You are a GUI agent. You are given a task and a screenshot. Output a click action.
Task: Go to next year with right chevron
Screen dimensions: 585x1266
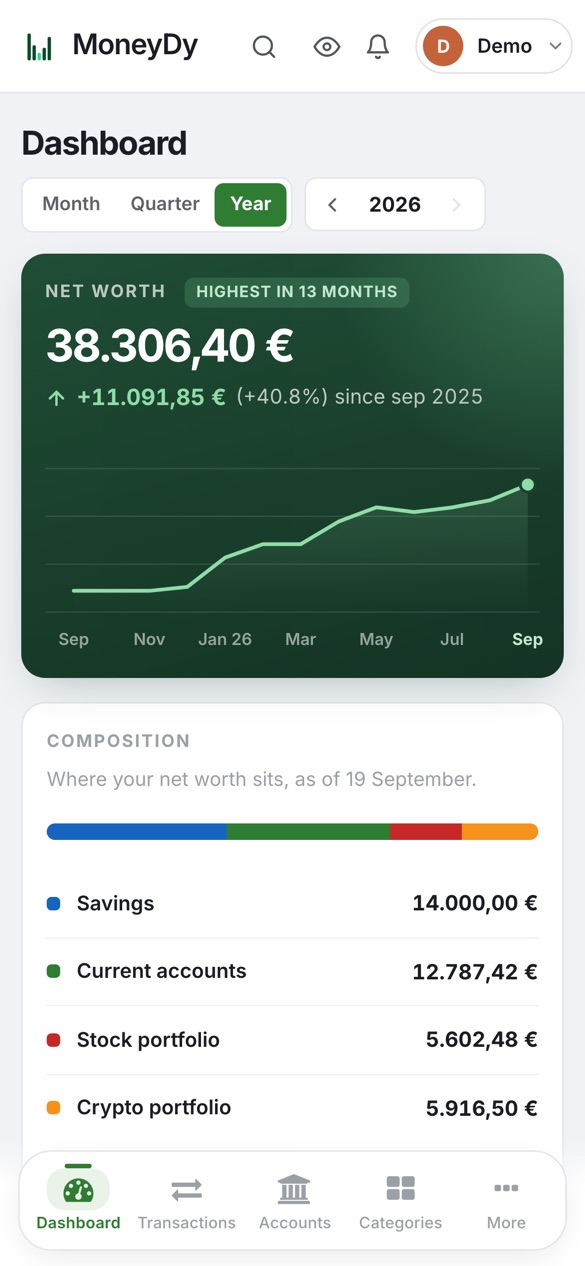point(456,205)
